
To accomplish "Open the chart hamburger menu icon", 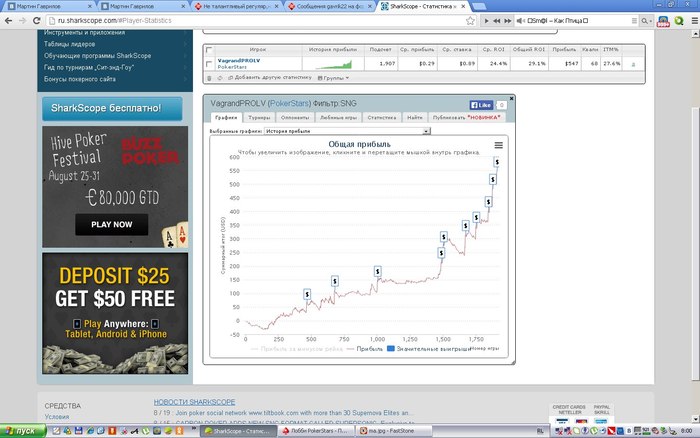I will click(499, 145).
